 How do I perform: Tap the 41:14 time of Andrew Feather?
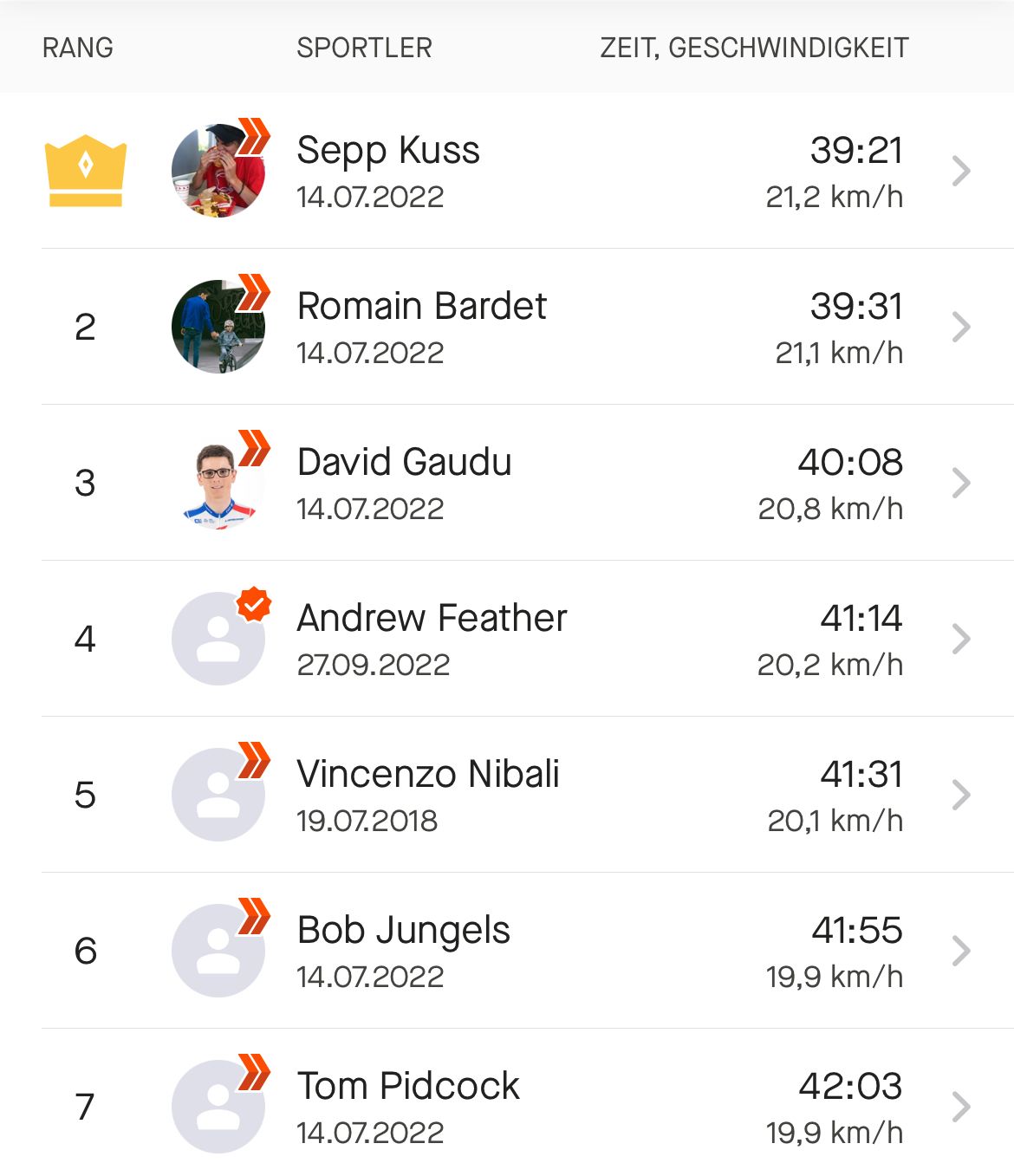[x=861, y=618]
